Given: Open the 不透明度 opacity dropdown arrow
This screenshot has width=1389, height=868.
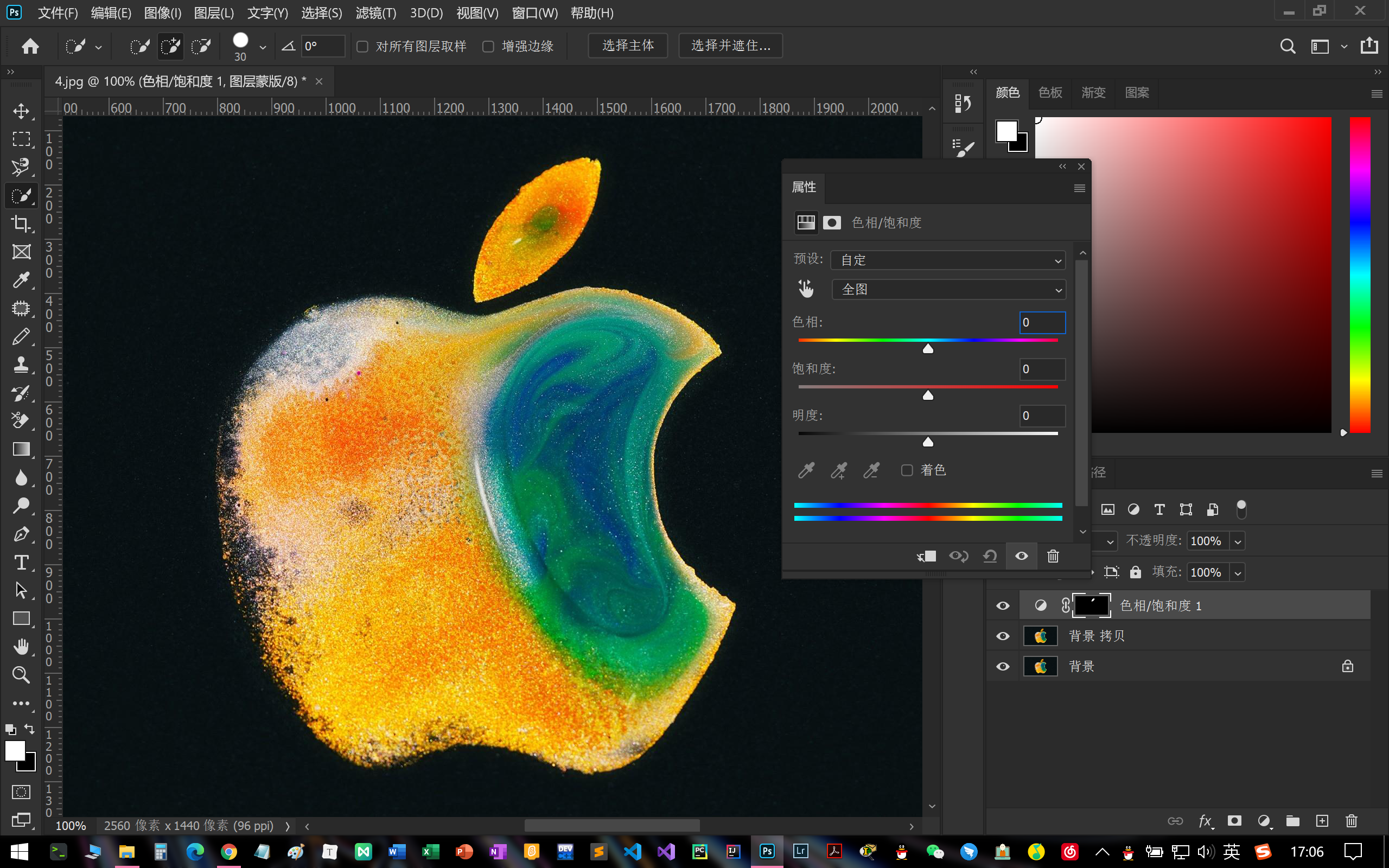Looking at the screenshot, I should click(x=1238, y=541).
